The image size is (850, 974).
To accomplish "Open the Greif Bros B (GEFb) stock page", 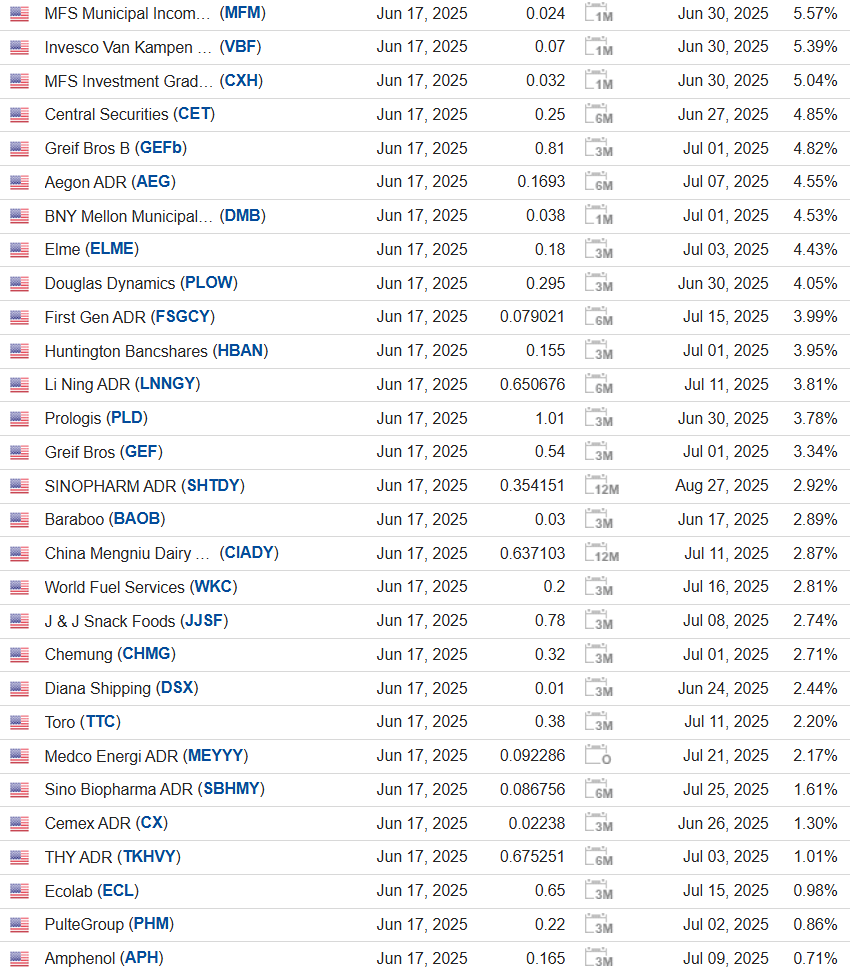I will click(x=115, y=148).
